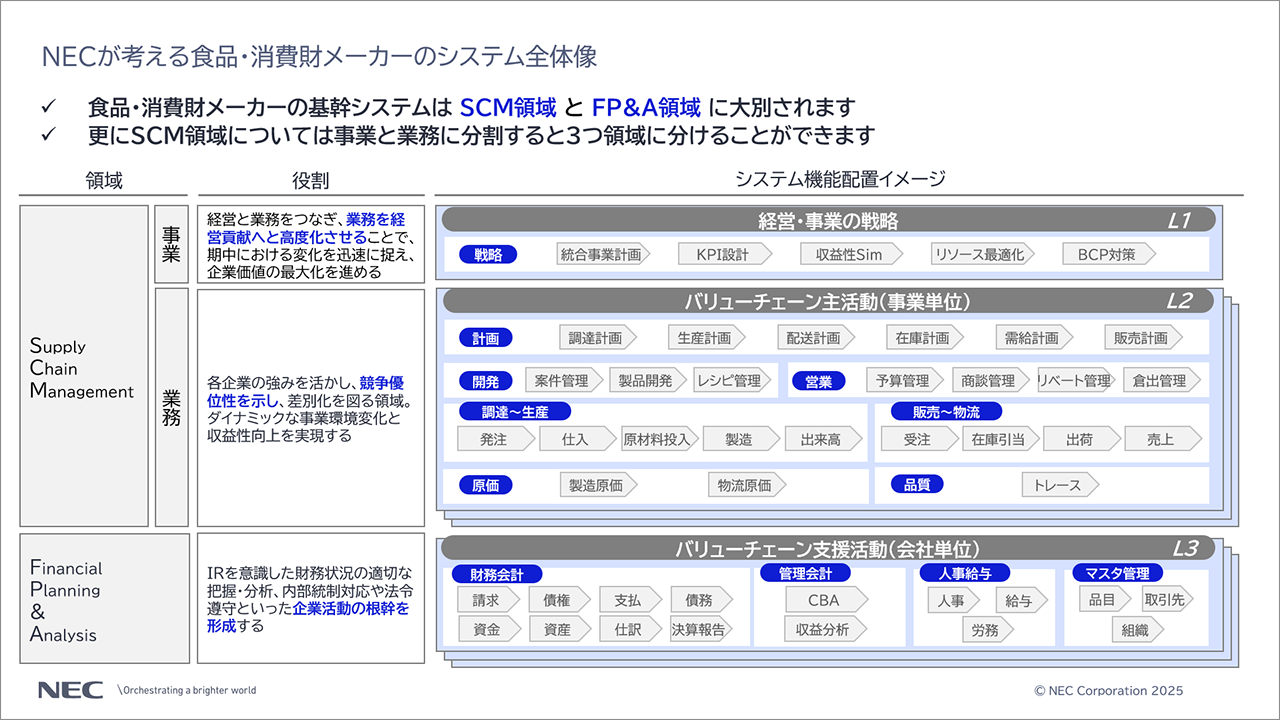Select the KPI設計 box
Viewport: 1280px width, 720px height.
pos(724,254)
